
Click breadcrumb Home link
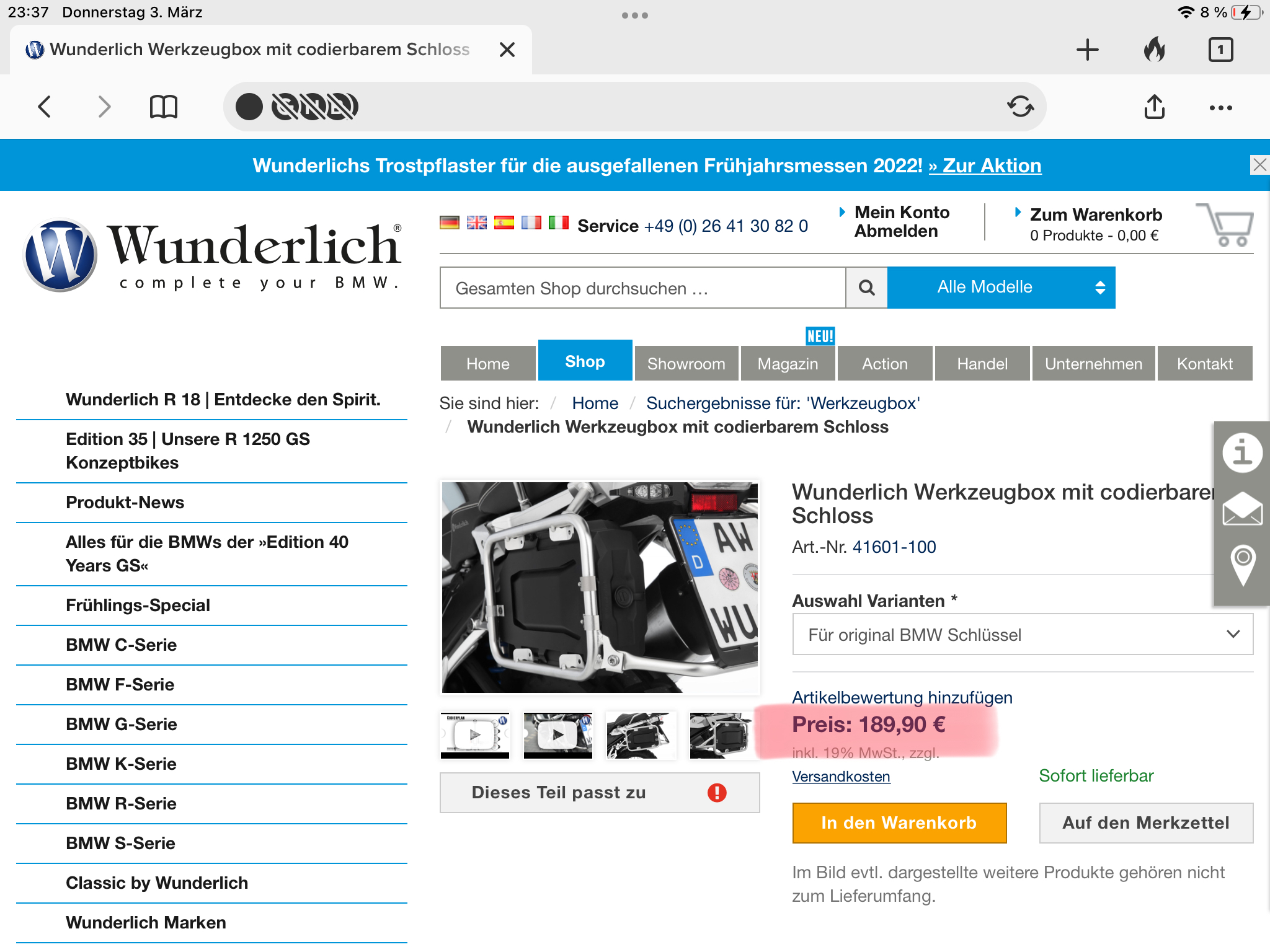pyautogui.click(x=595, y=403)
